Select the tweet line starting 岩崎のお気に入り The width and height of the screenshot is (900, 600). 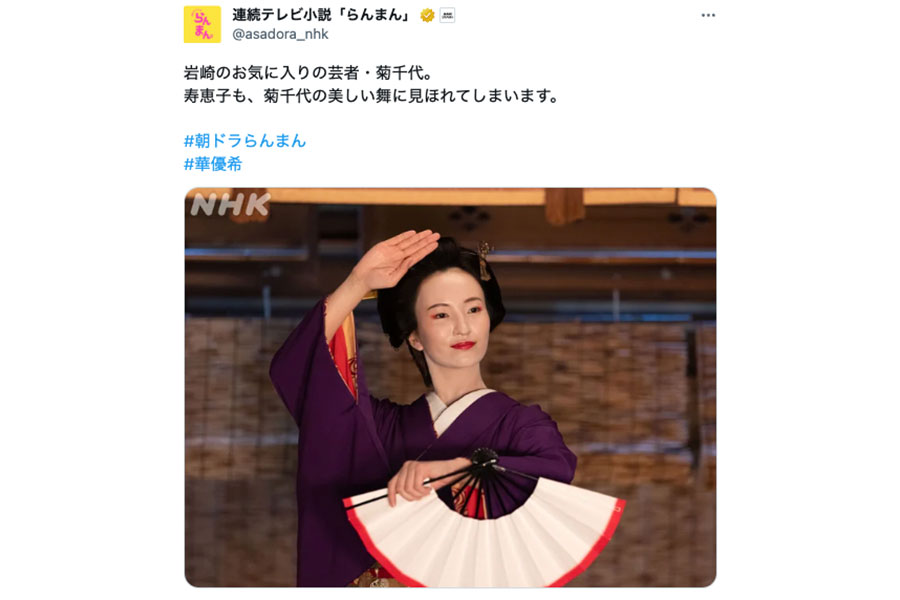308,73
